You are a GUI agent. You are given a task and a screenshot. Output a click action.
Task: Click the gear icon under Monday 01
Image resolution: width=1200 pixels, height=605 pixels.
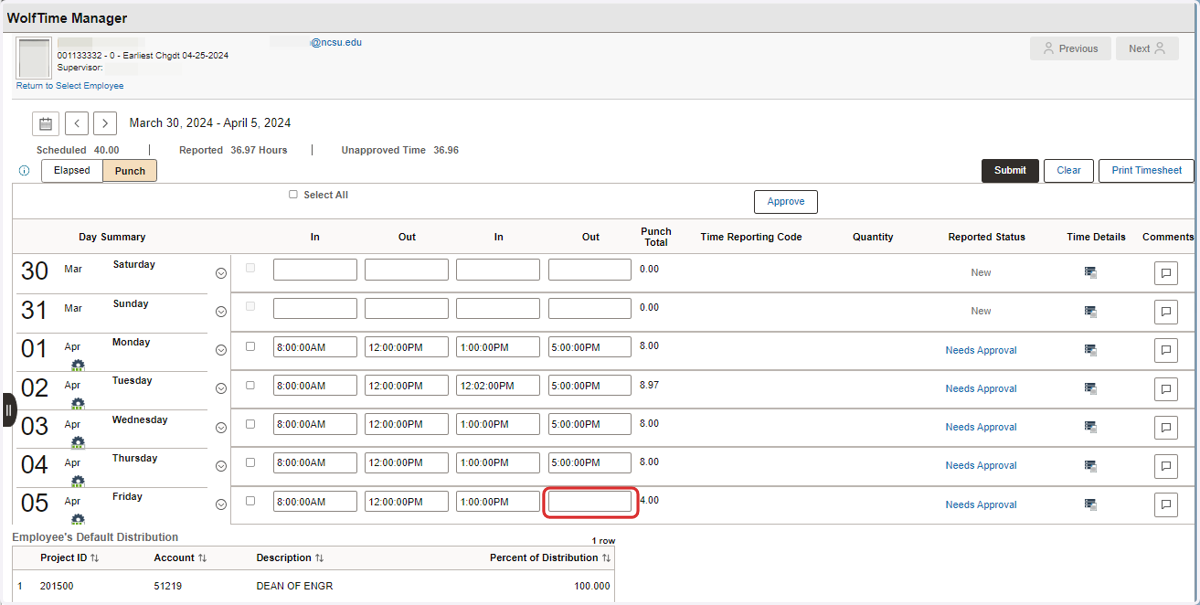[78, 365]
